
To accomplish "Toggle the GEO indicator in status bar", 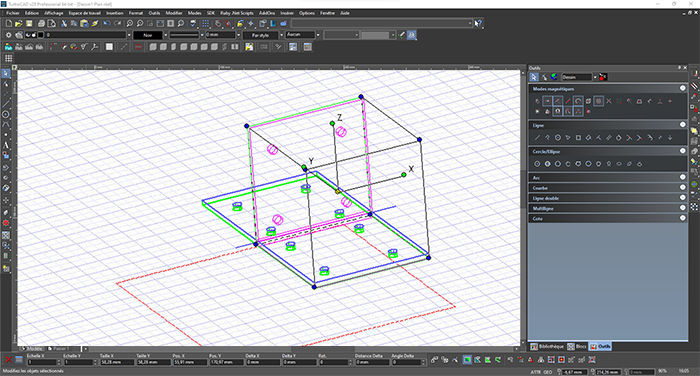I will click(548, 372).
